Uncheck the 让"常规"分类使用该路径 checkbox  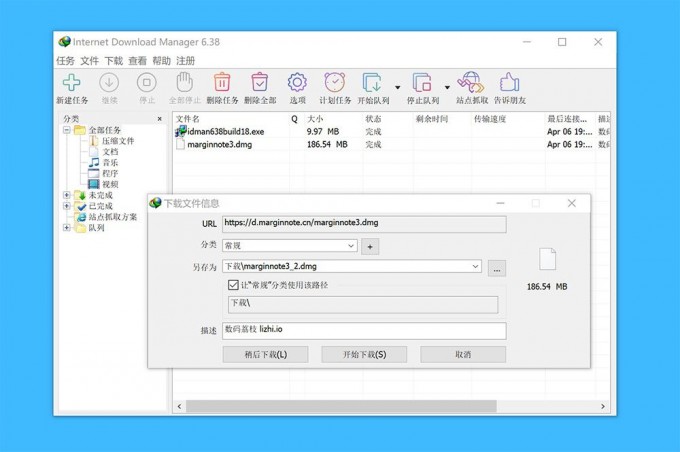click(233, 285)
